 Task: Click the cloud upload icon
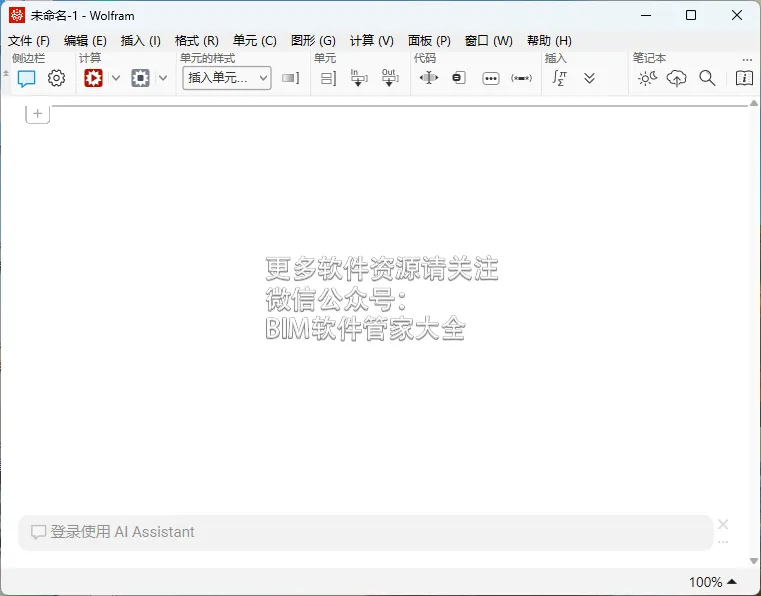(x=677, y=78)
